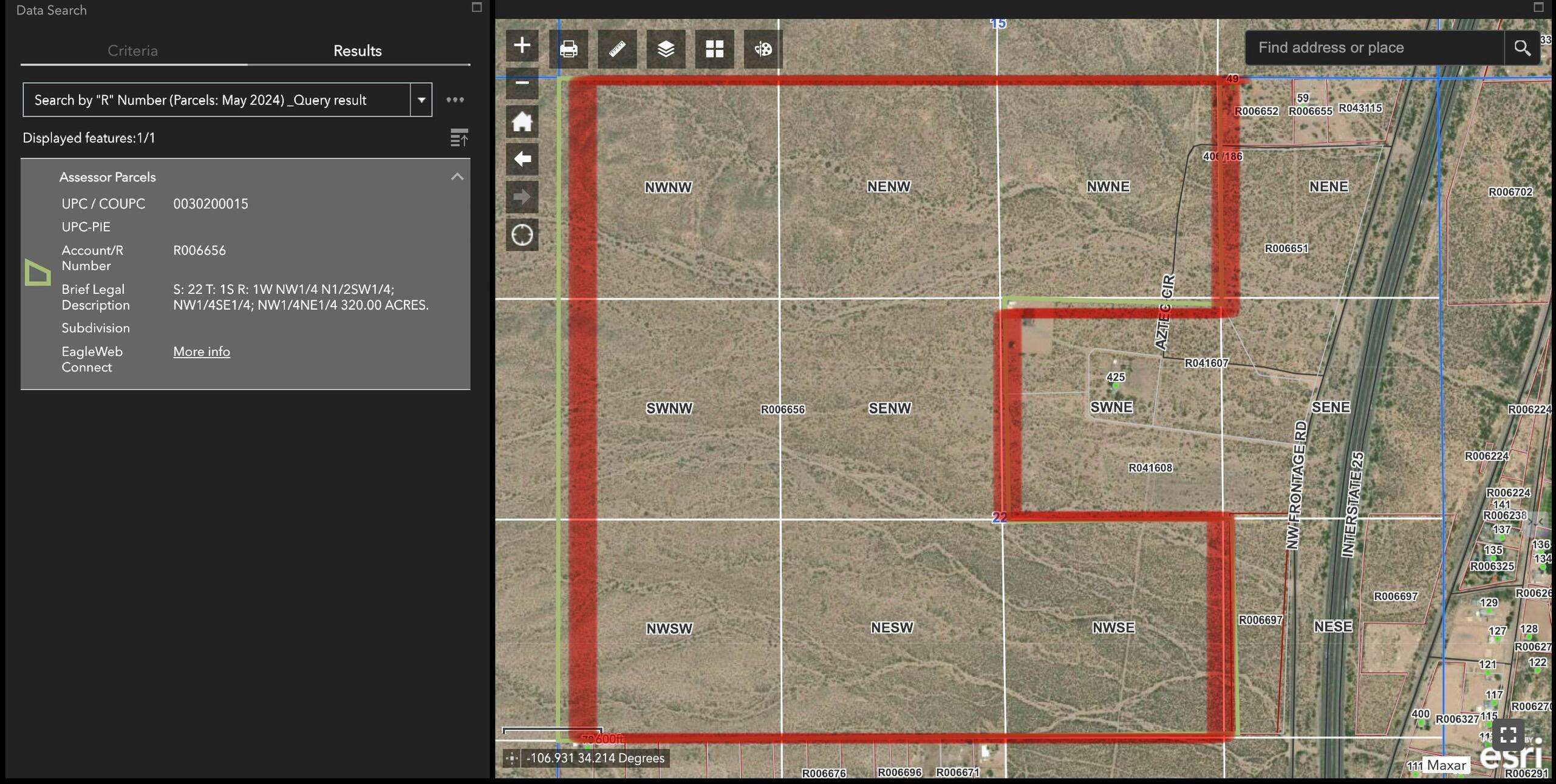Viewport: 1556px width, 784px height.
Task: Click the Find My Location button
Action: coord(522,234)
